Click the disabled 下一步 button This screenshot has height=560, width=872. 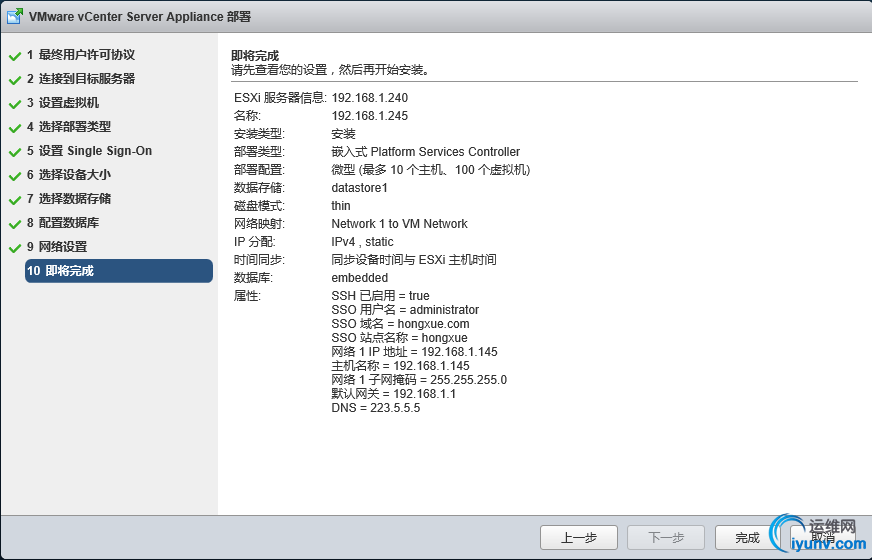click(x=666, y=537)
